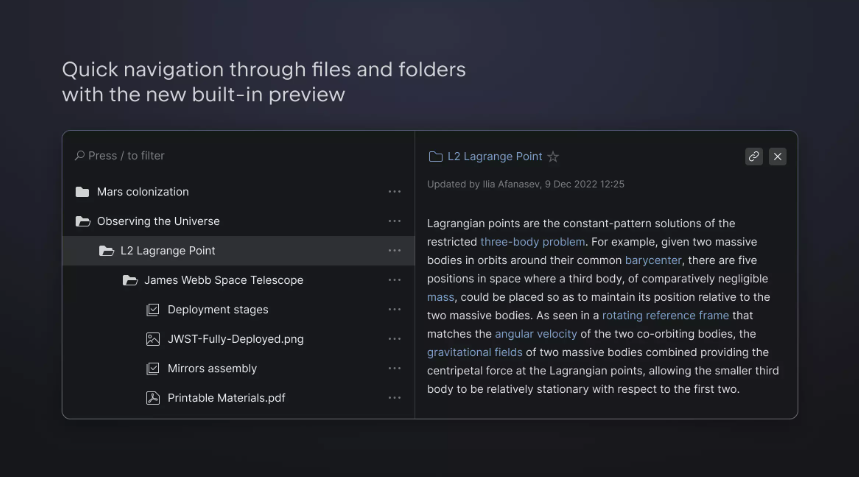Collapse the Observing the Universe folder
859x477 pixels.
(83, 221)
